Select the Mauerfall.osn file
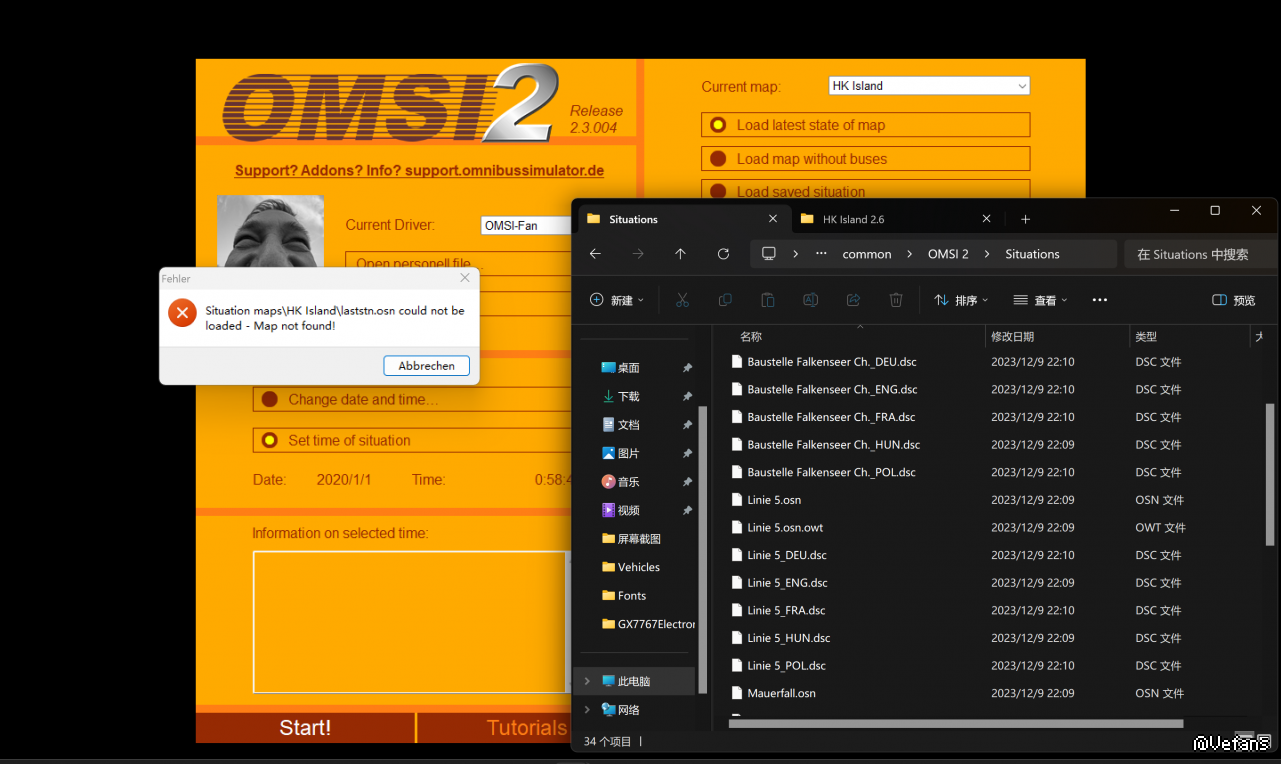The image size is (1281, 764). (781, 693)
